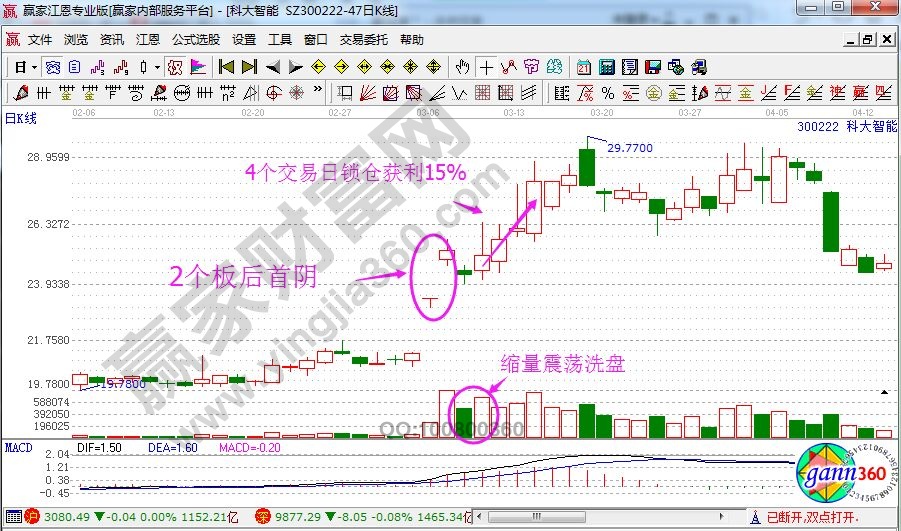Click the horizontal scrollbar thumb

[536, 517]
